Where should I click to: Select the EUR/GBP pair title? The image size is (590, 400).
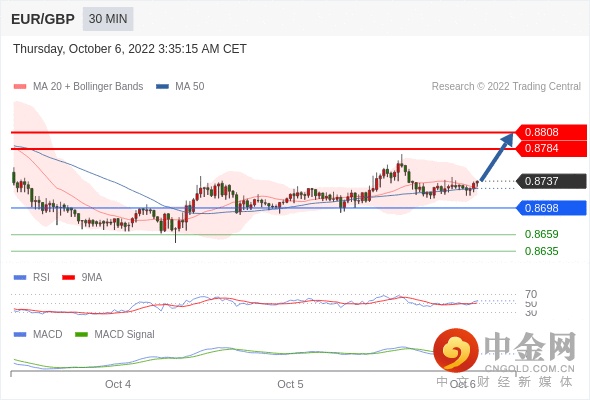point(43,19)
